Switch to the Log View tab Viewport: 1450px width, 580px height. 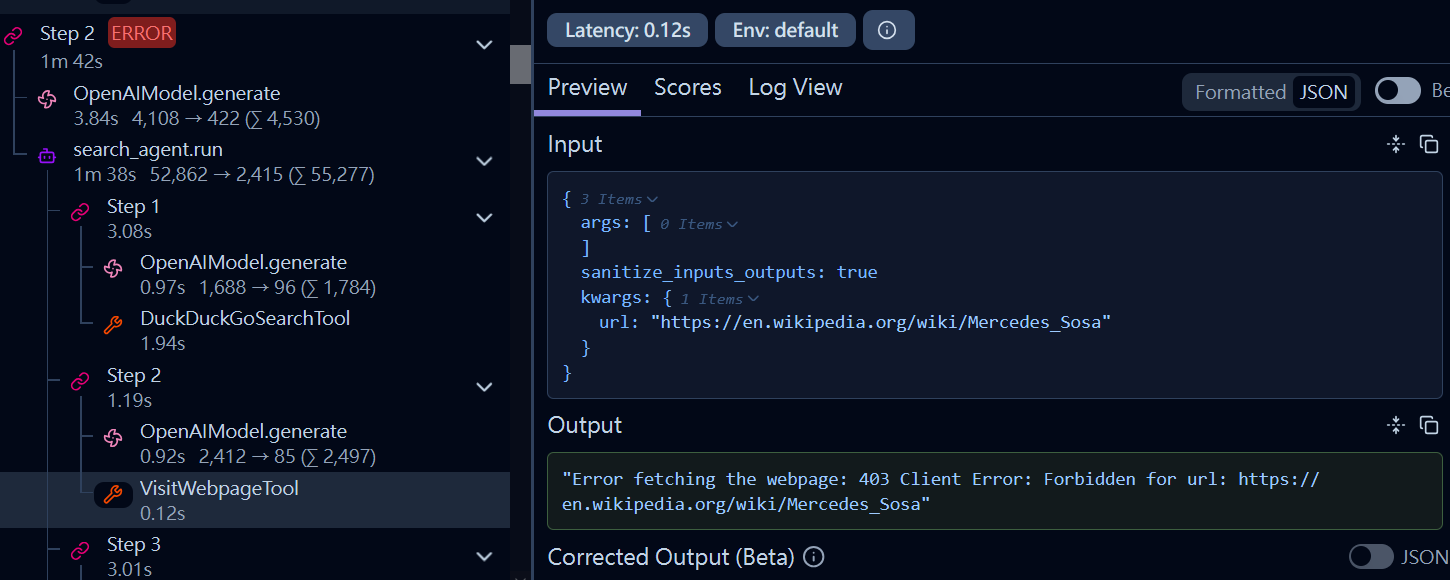pos(795,88)
